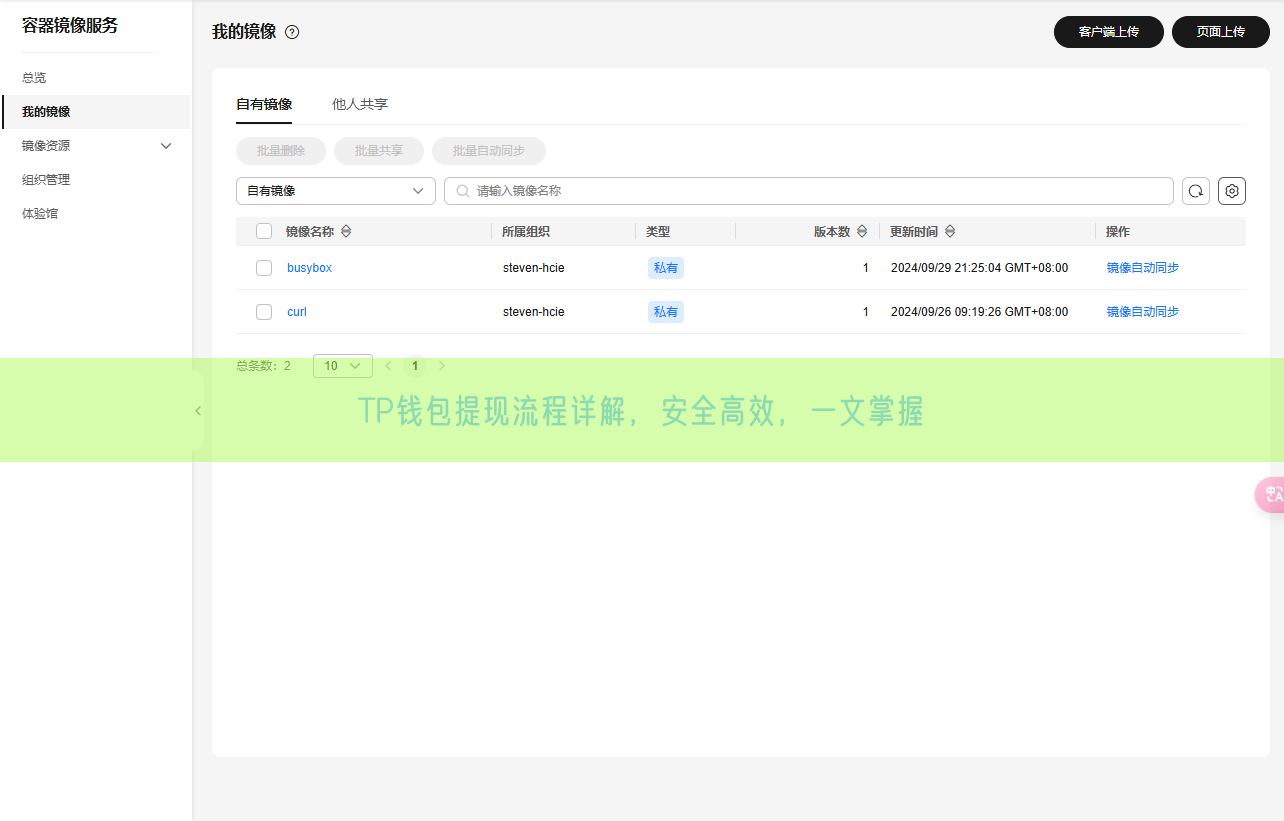Click the 类型 column header
The image size is (1284, 821).
point(658,231)
